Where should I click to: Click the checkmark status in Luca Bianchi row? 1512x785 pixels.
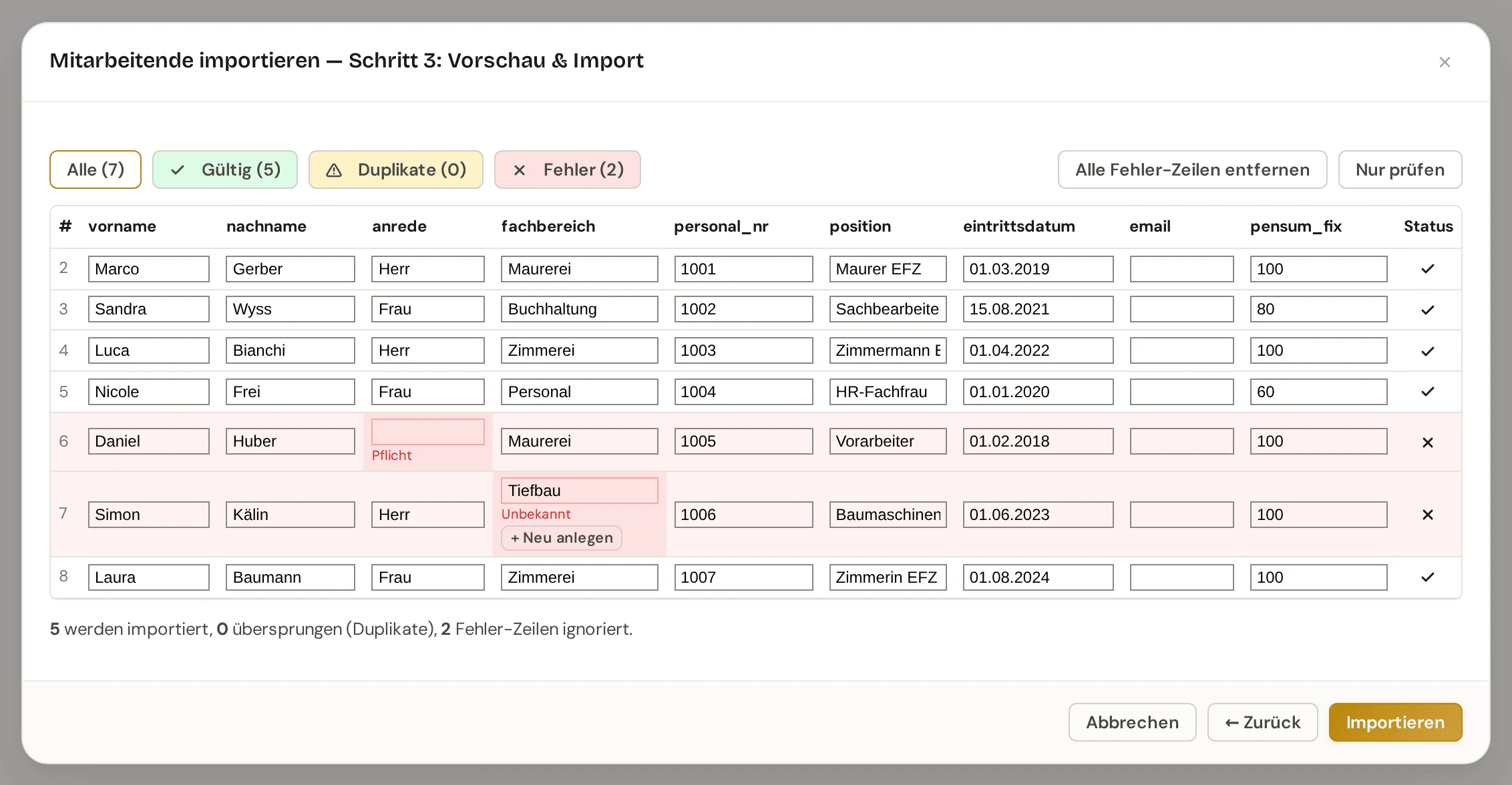(x=1428, y=351)
